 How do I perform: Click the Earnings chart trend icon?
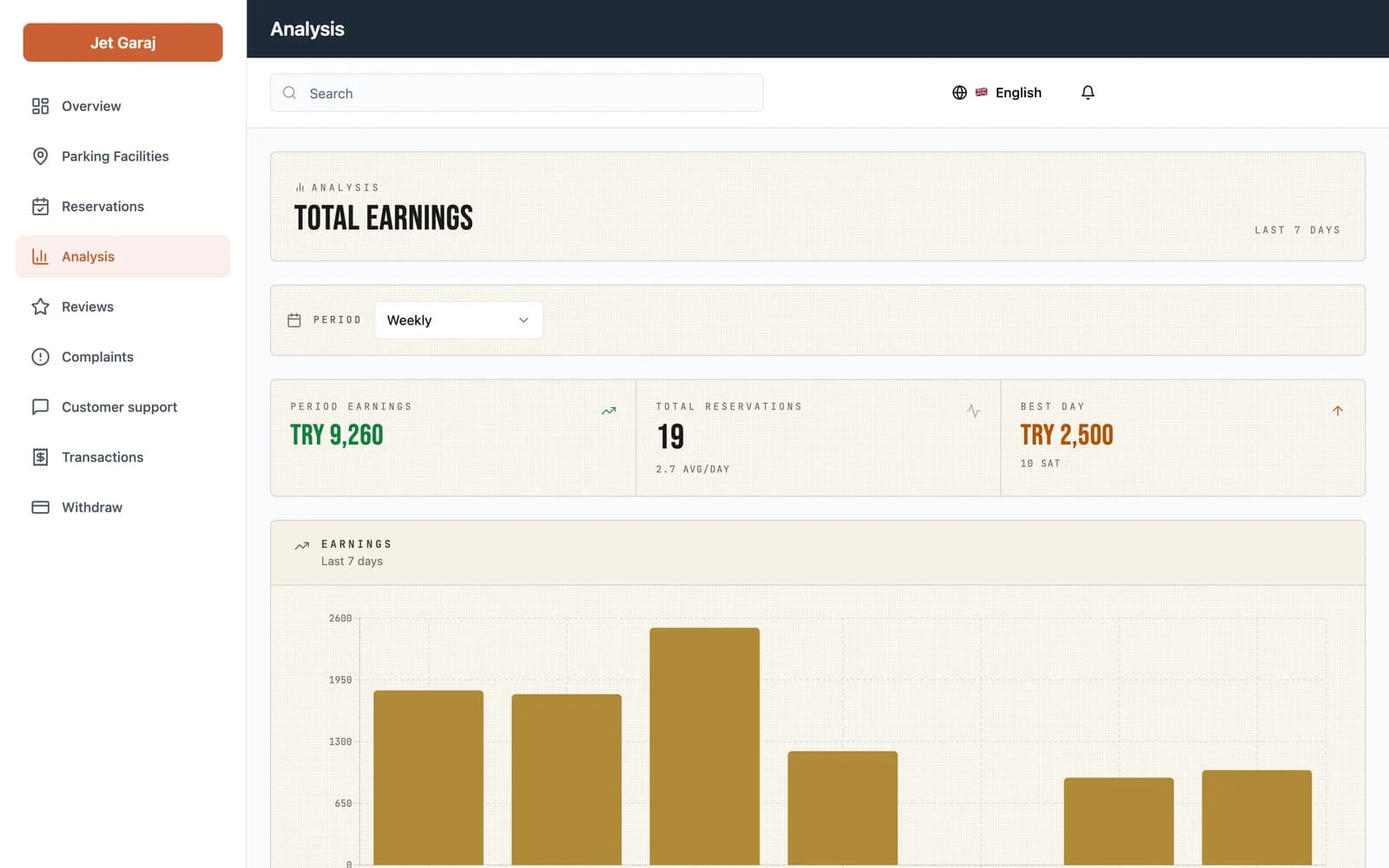[x=302, y=546]
